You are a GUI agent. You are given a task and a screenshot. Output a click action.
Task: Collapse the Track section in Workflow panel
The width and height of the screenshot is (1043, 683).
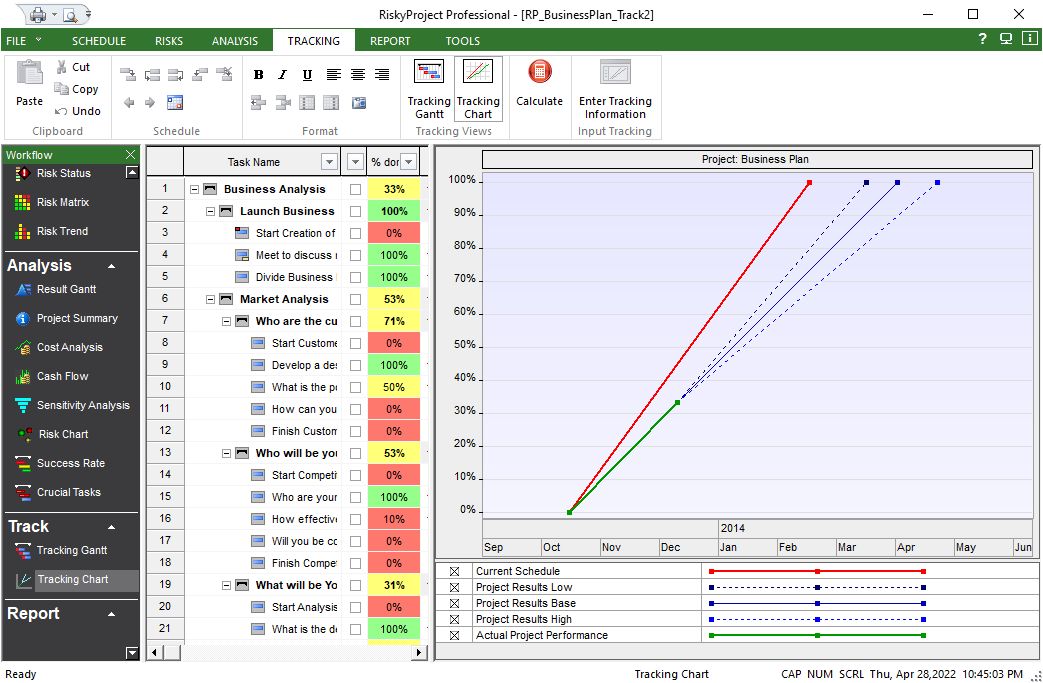(112, 527)
